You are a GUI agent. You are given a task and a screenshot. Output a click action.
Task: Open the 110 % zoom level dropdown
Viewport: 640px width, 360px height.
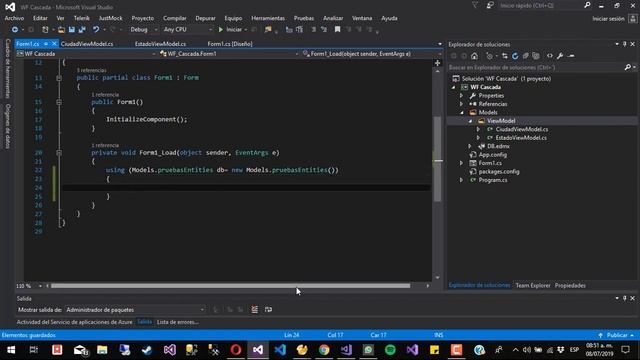pyautogui.click(x=29, y=286)
